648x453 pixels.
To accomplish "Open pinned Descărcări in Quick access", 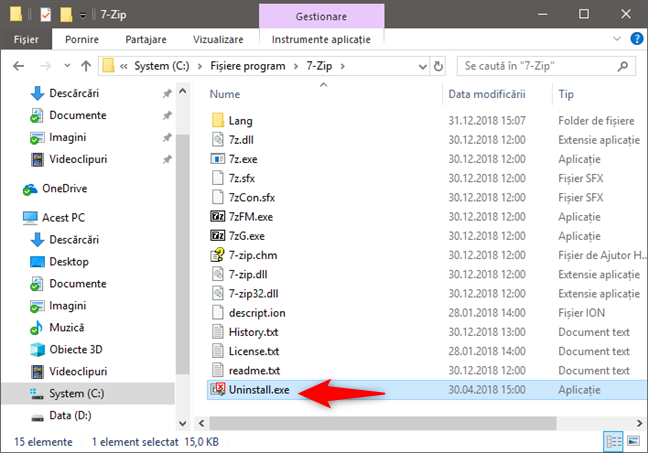I will tap(74, 93).
